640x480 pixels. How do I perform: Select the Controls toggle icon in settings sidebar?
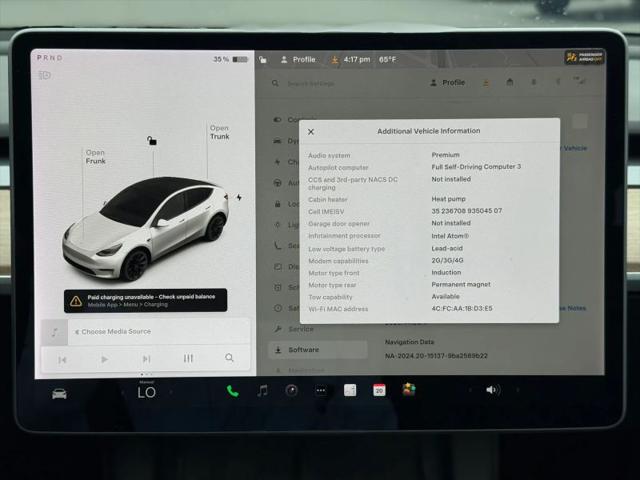[x=278, y=120]
